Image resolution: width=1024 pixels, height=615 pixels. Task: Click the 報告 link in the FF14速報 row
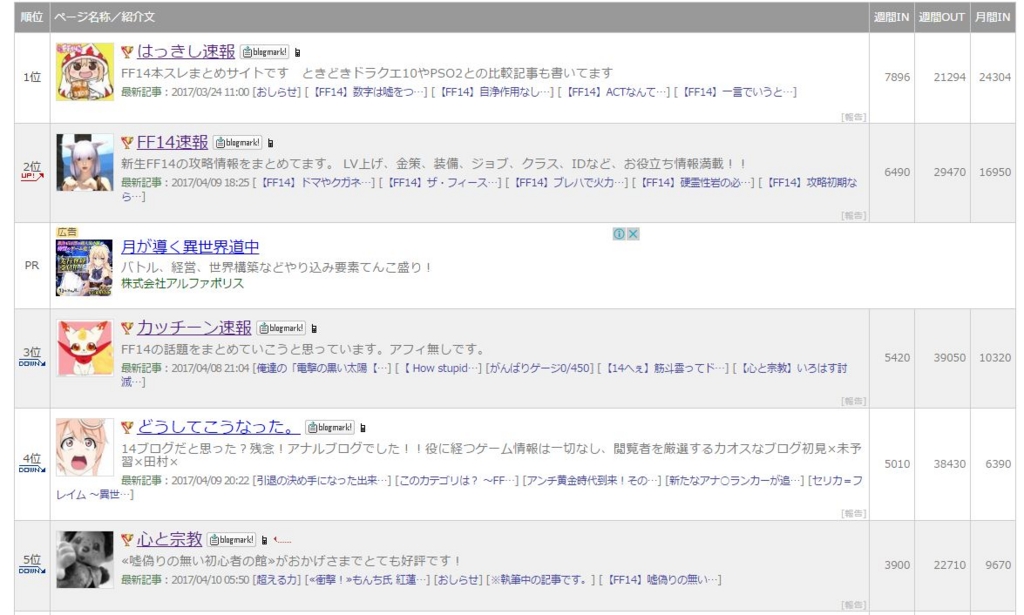click(854, 215)
